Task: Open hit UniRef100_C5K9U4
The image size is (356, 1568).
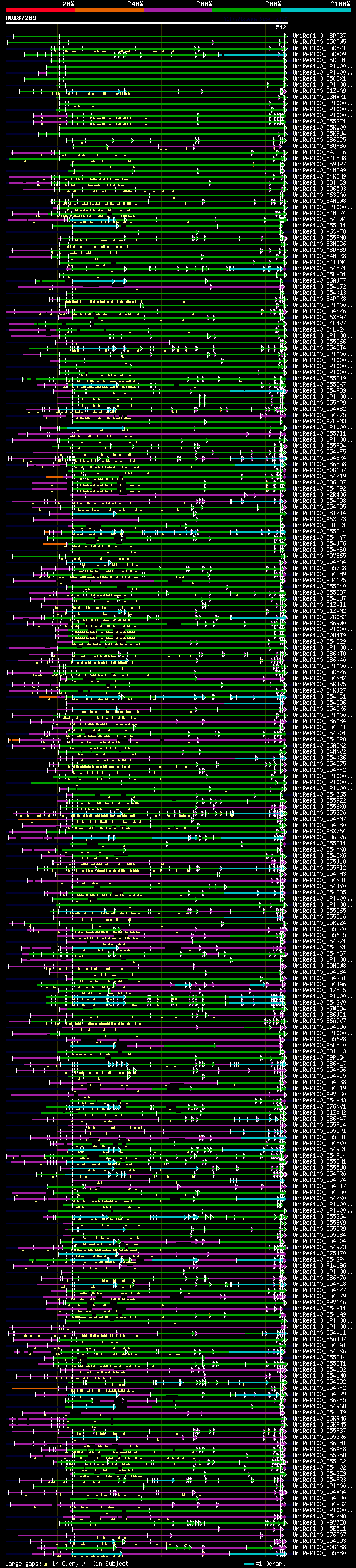Action: pyautogui.click(x=319, y=134)
